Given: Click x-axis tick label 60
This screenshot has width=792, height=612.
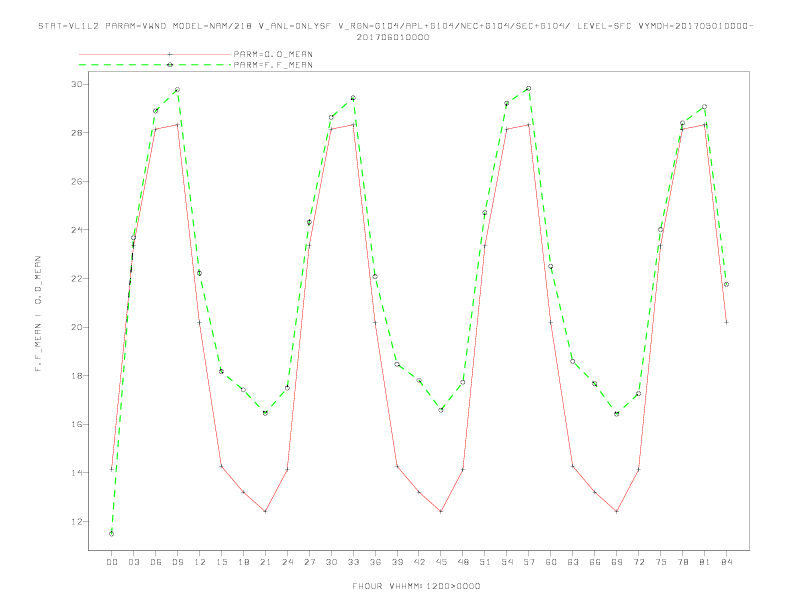Looking at the screenshot, I should (551, 562).
